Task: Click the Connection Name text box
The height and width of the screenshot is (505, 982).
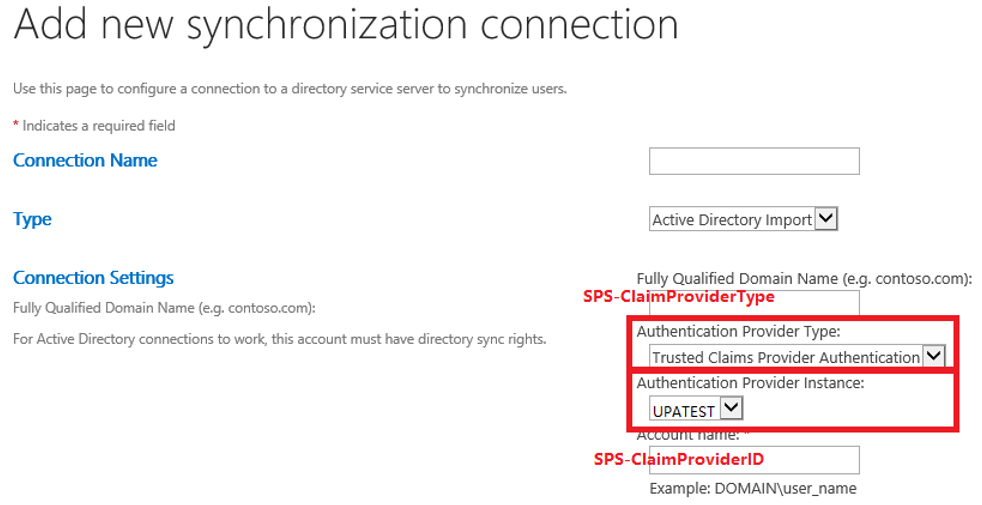Action: pyautogui.click(x=754, y=161)
